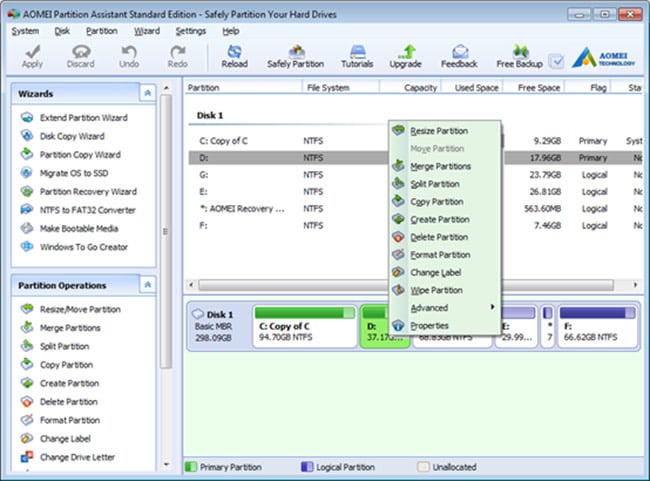Choose Format Partition from context menu

[x=440, y=255]
